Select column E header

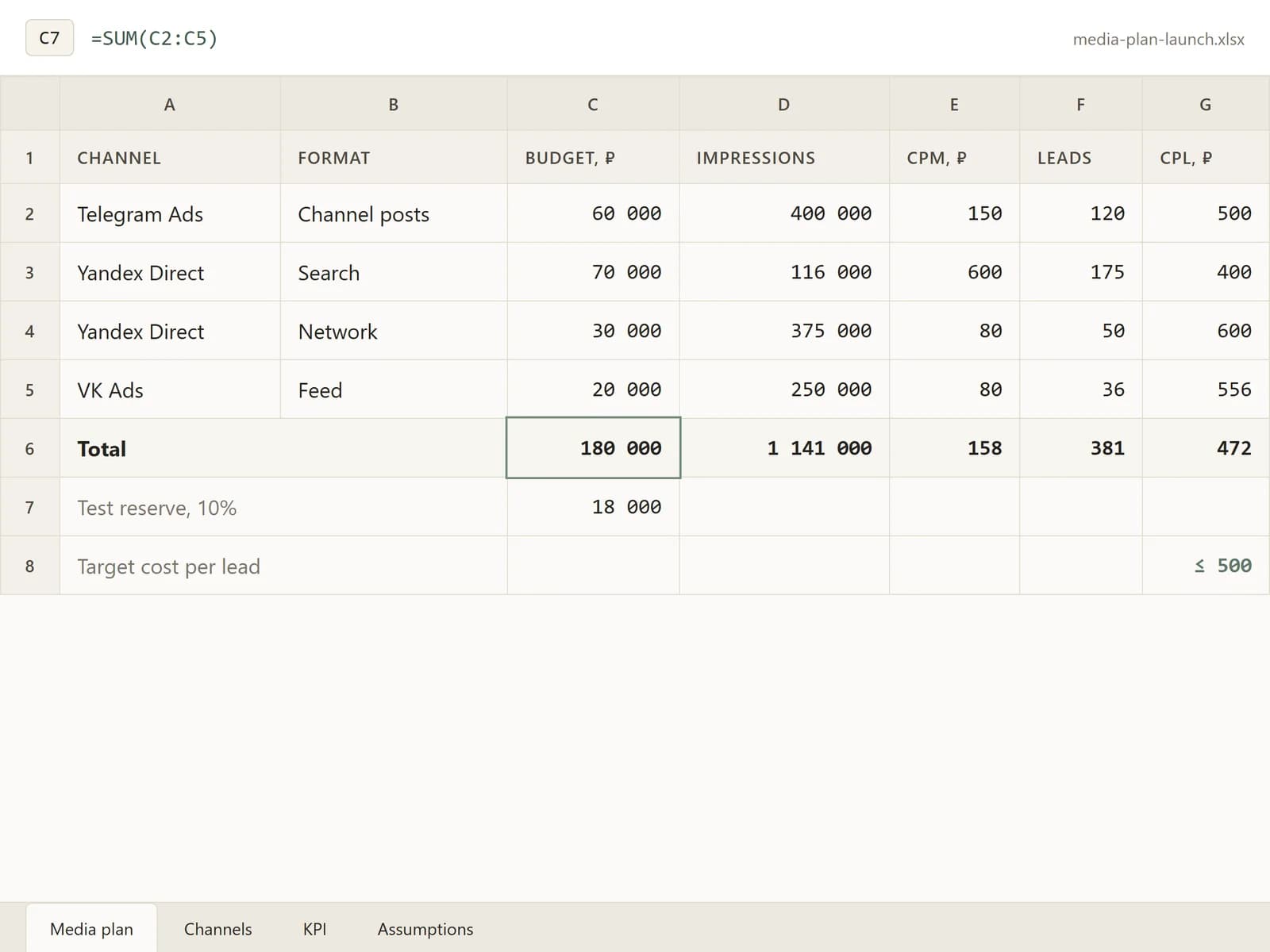(x=954, y=104)
